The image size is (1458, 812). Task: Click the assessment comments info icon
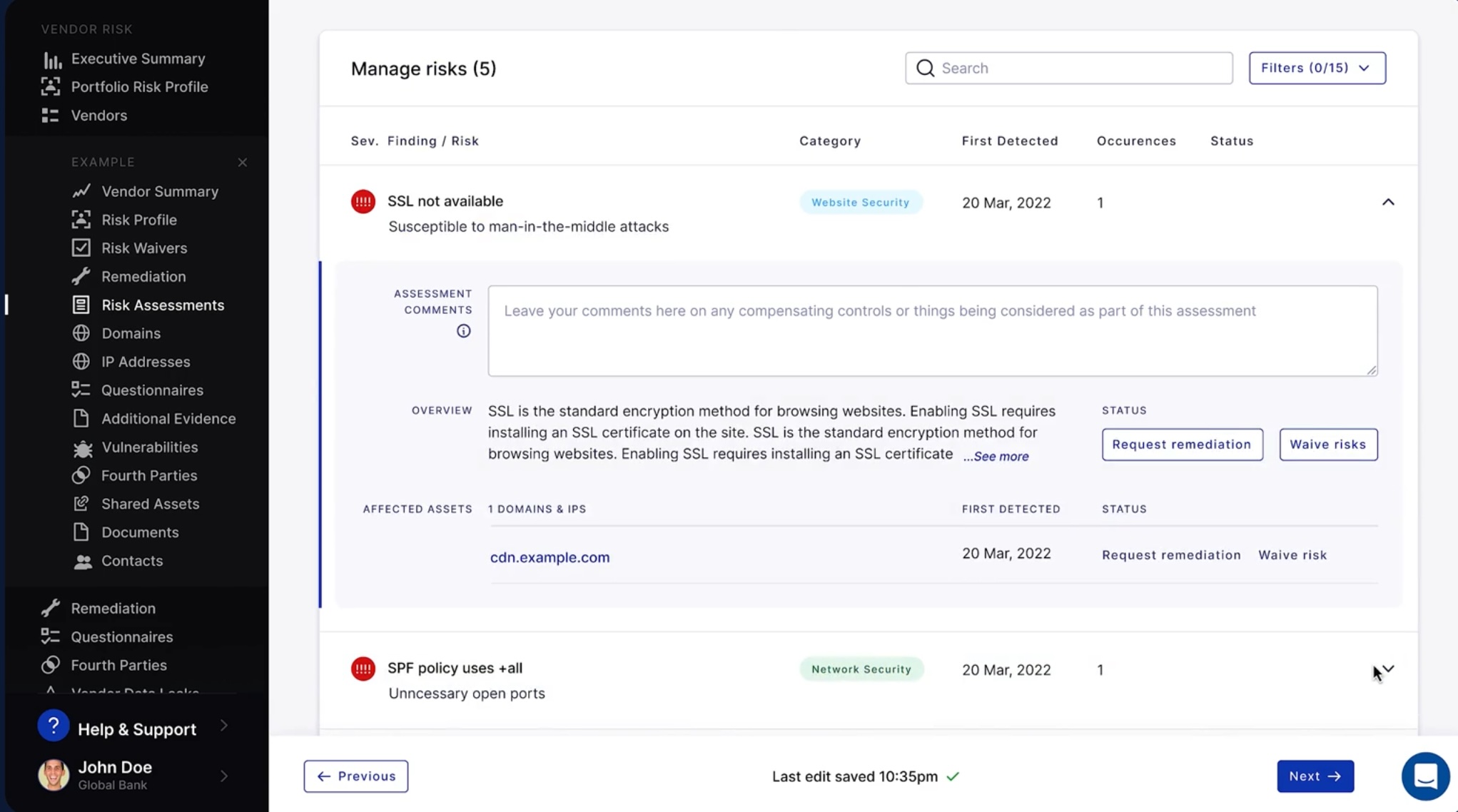click(x=464, y=331)
